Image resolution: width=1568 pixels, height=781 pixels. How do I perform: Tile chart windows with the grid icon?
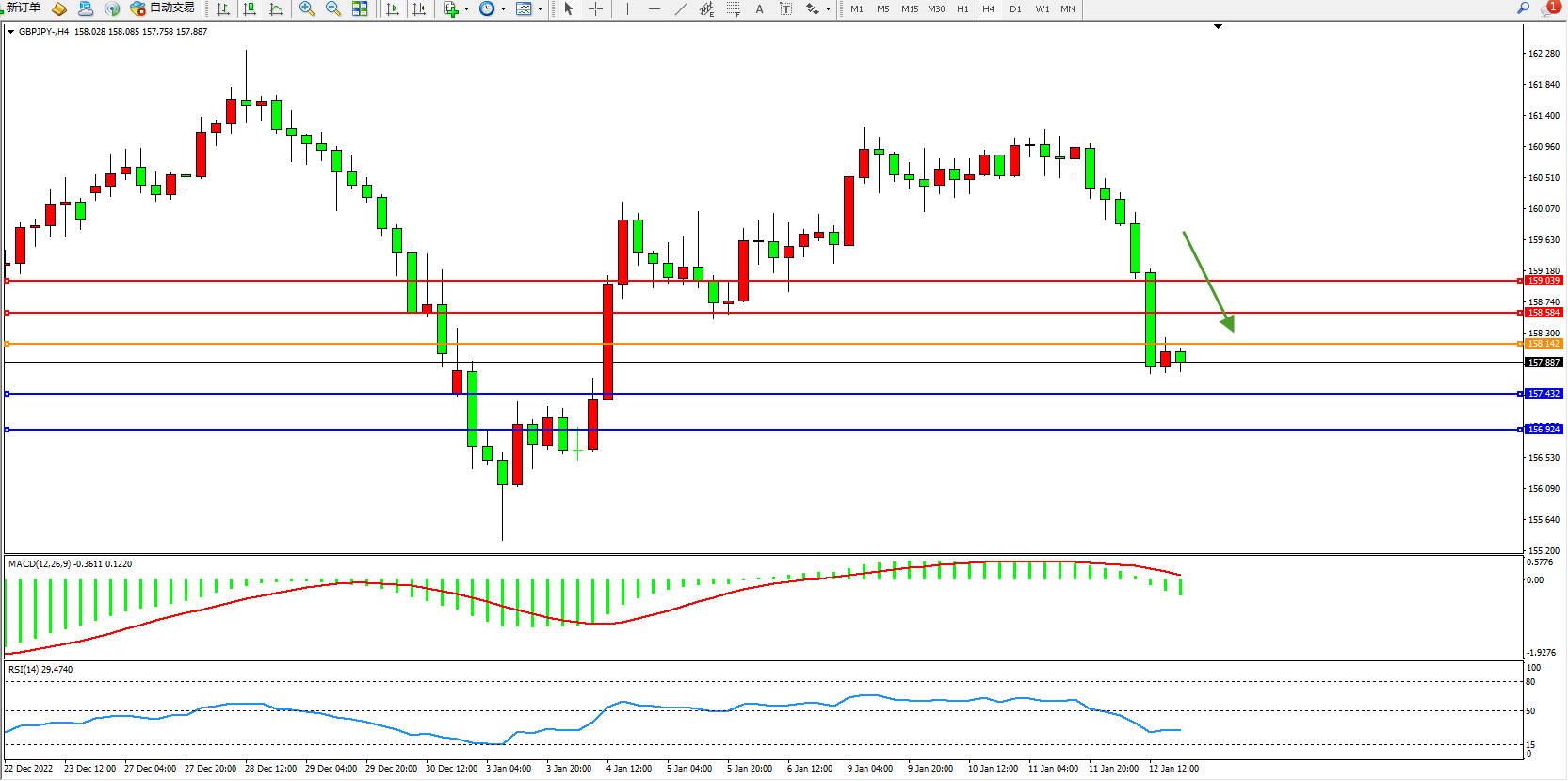pyautogui.click(x=360, y=8)
